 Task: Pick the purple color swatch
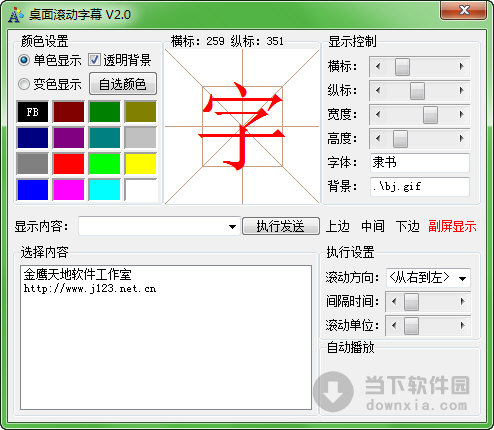tap(69, 138)
